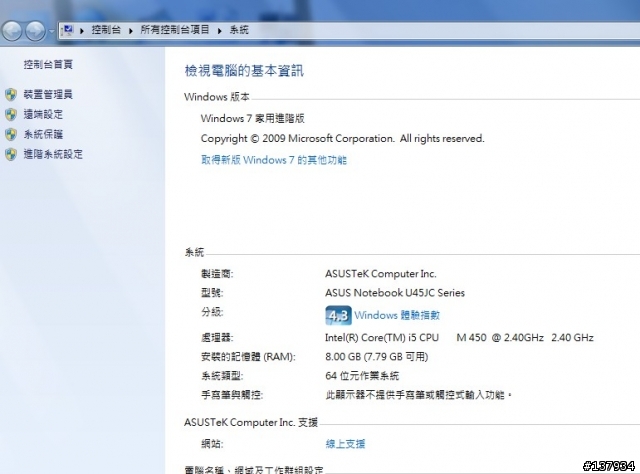Open the Windows 體驗指數 link
This screenshot has width=640, height=474.
click(x=397, y=315)
